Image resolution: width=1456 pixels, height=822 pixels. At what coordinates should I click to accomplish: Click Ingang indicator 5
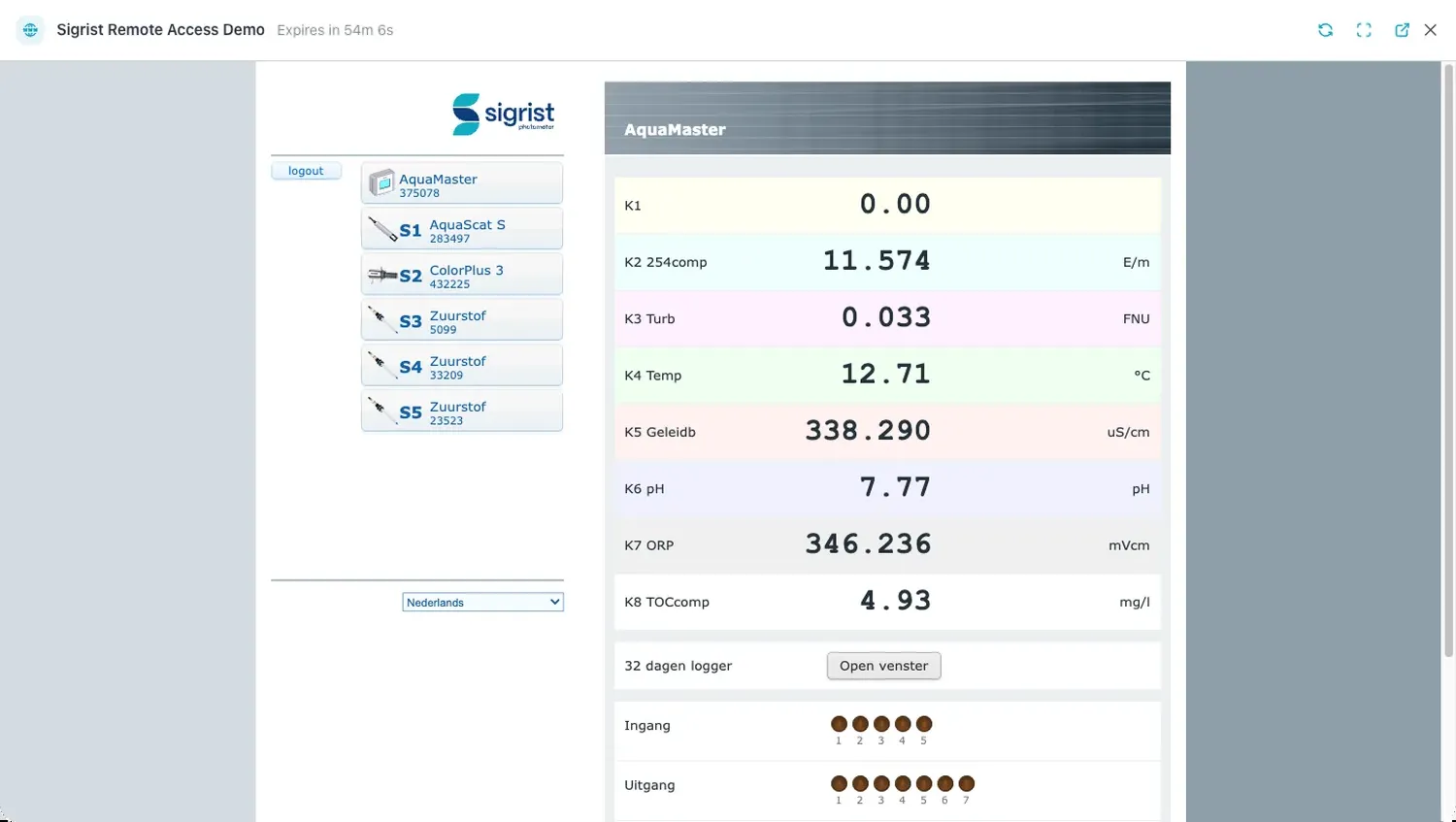pos(924,724)
